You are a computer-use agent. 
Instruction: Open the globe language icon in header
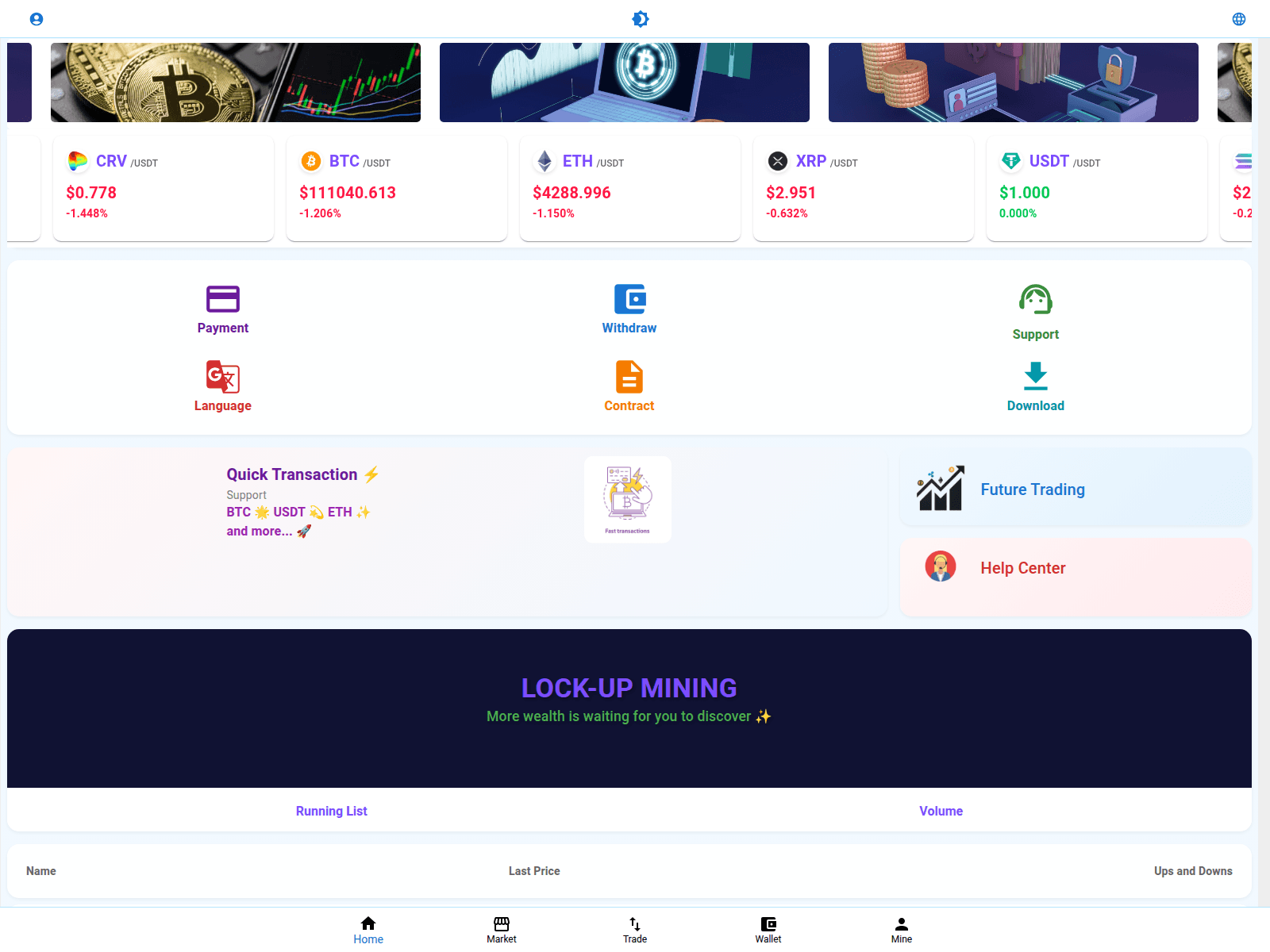coord(1239,19)
